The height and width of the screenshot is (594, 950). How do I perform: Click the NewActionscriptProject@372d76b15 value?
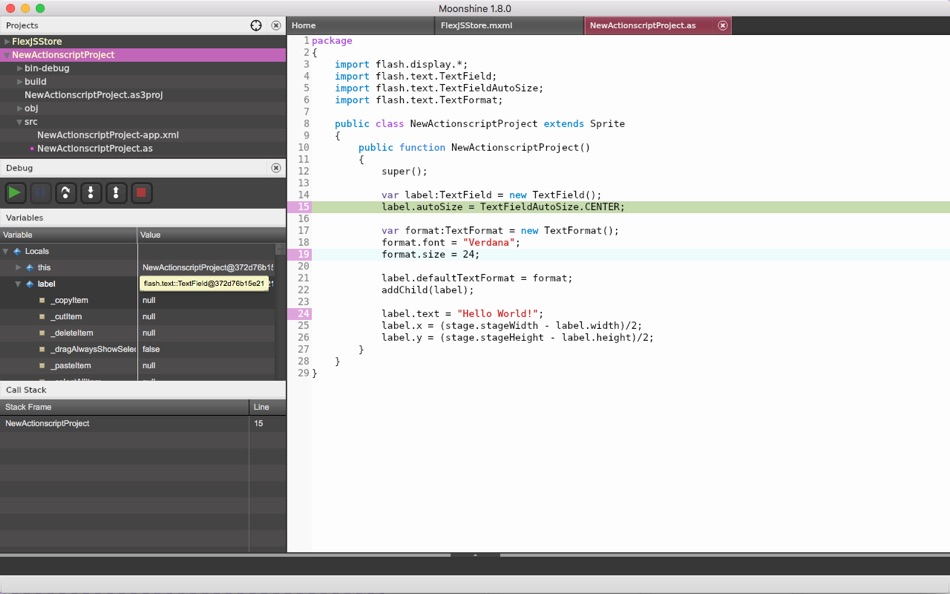coord(208,267)
